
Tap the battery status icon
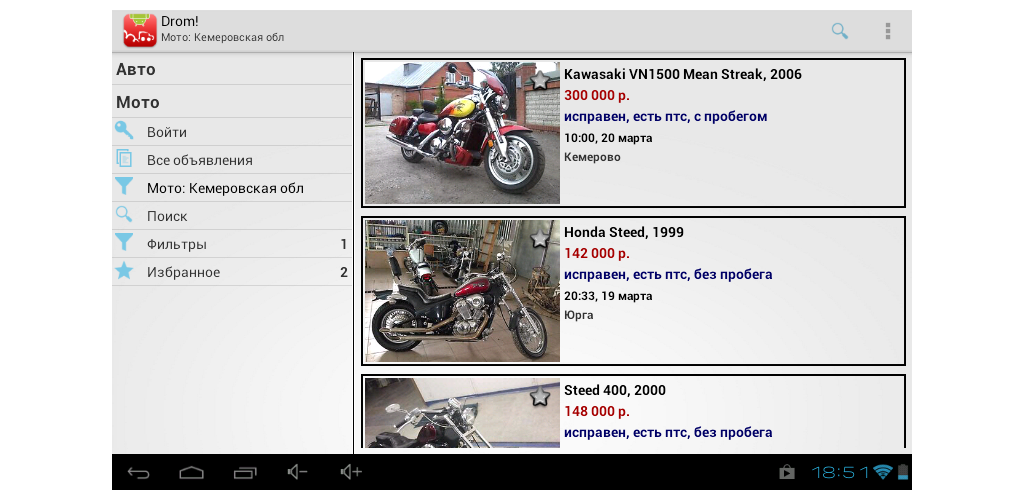(x=903, y=472)
